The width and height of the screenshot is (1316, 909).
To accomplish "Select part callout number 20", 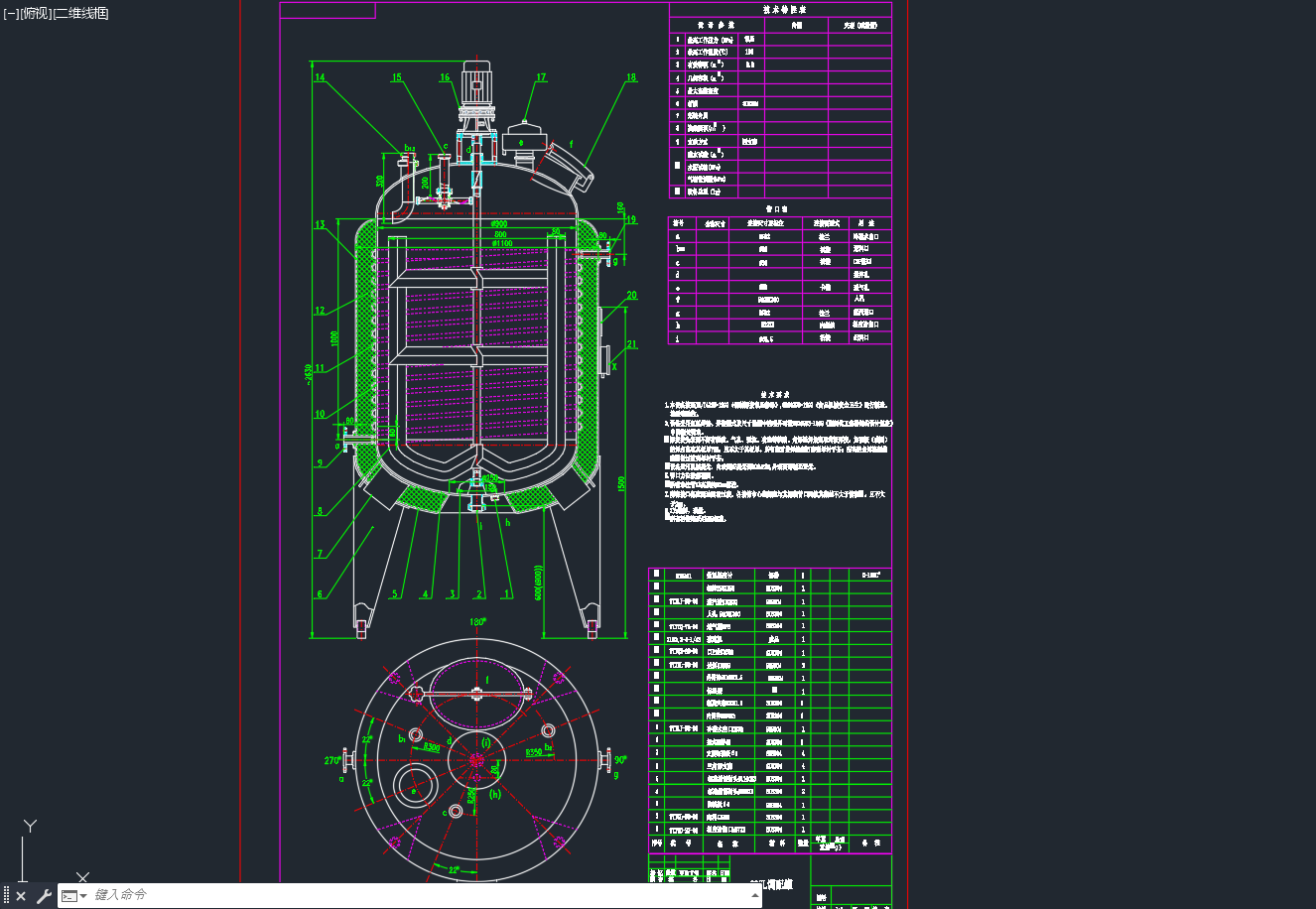I will [631, 296].
